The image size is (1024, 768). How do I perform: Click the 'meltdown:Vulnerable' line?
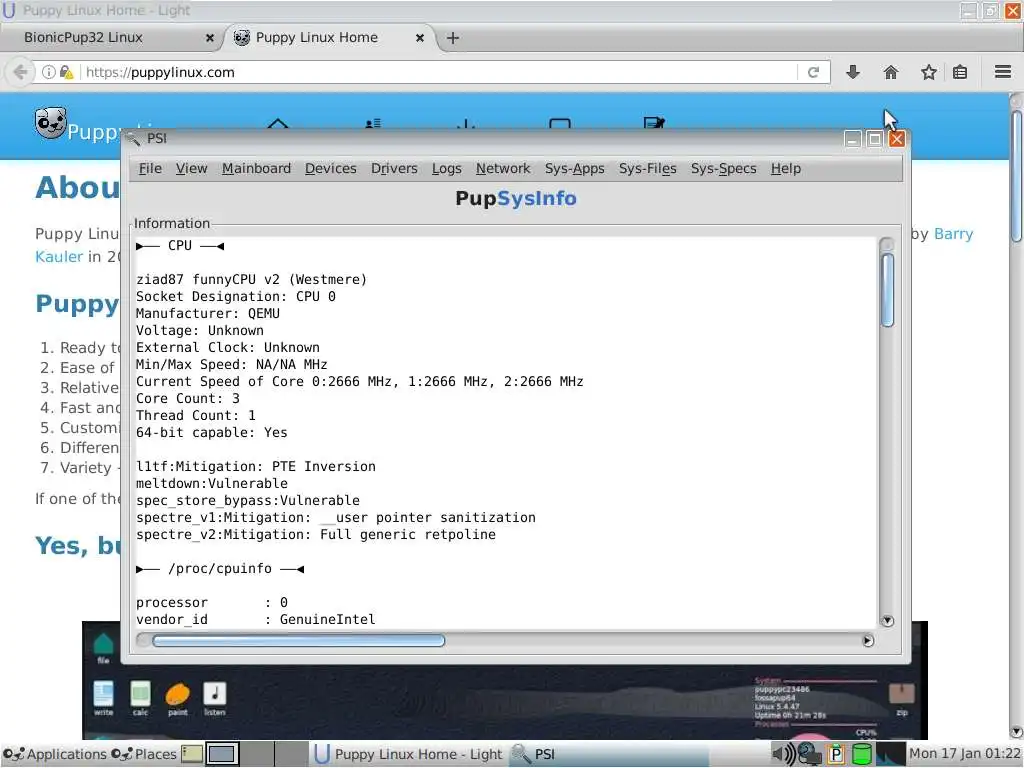click(212, 483)
